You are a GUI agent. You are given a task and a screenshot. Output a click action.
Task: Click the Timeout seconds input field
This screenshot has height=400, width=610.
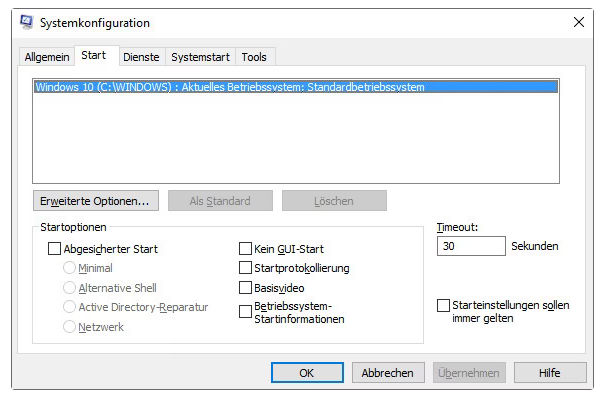[471, 246]
